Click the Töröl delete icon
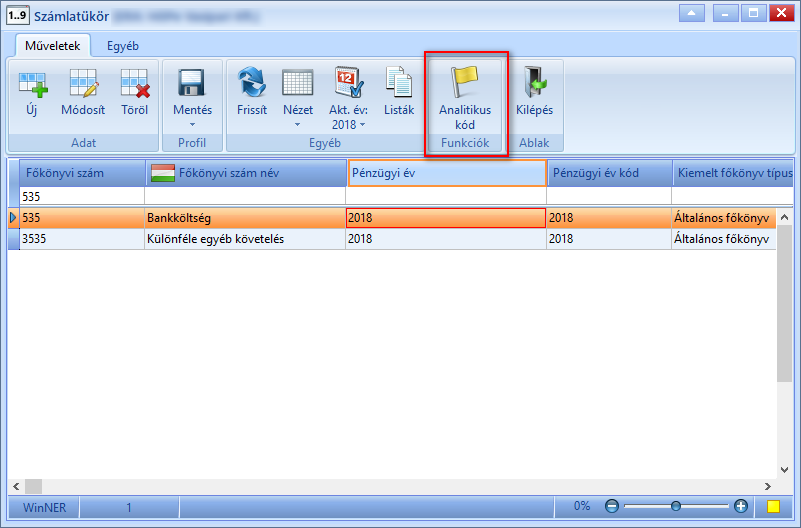801x528 pixels. [x=134, y=83]
